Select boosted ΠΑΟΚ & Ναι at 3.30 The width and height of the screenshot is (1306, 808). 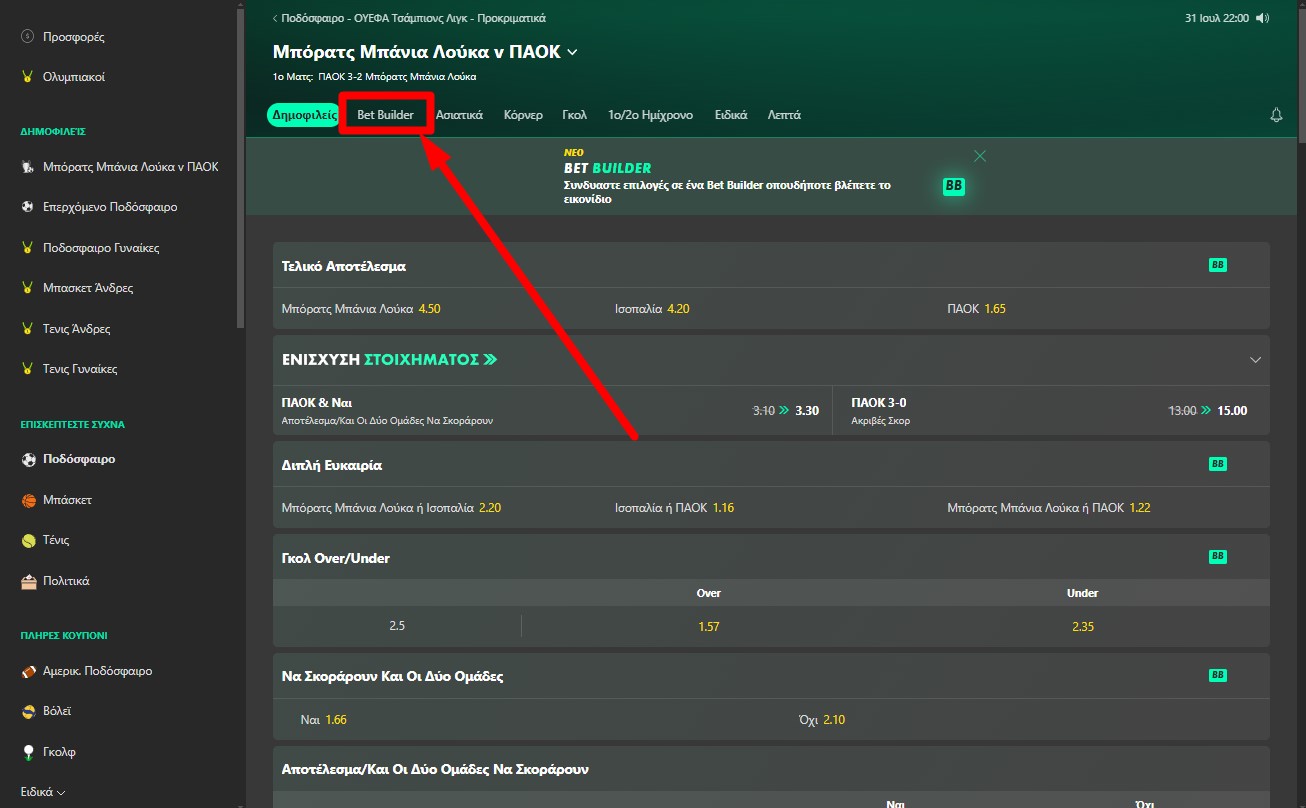pyautogui.click(x=552, y=411)
